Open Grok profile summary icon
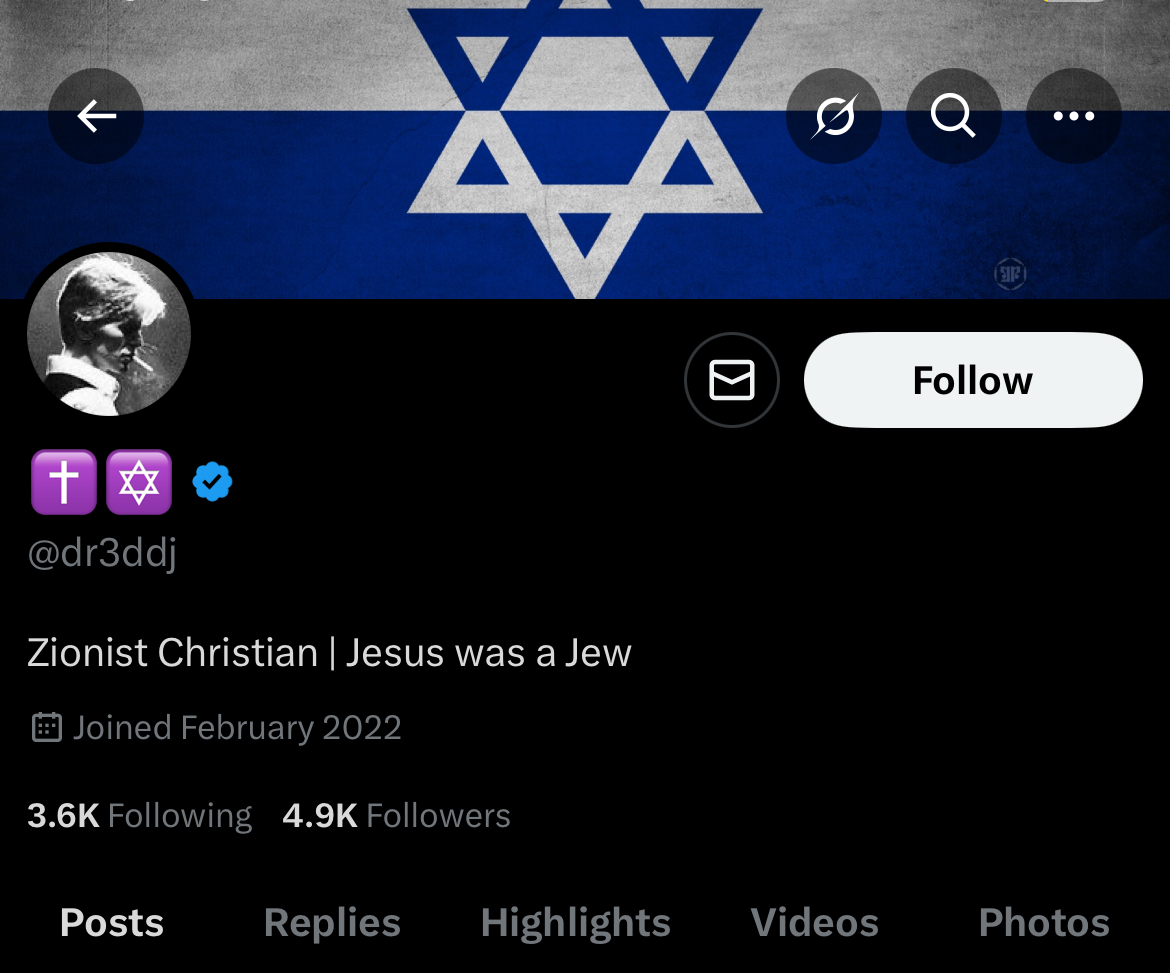Screen dimensions: 1170x973 (834, 117)
